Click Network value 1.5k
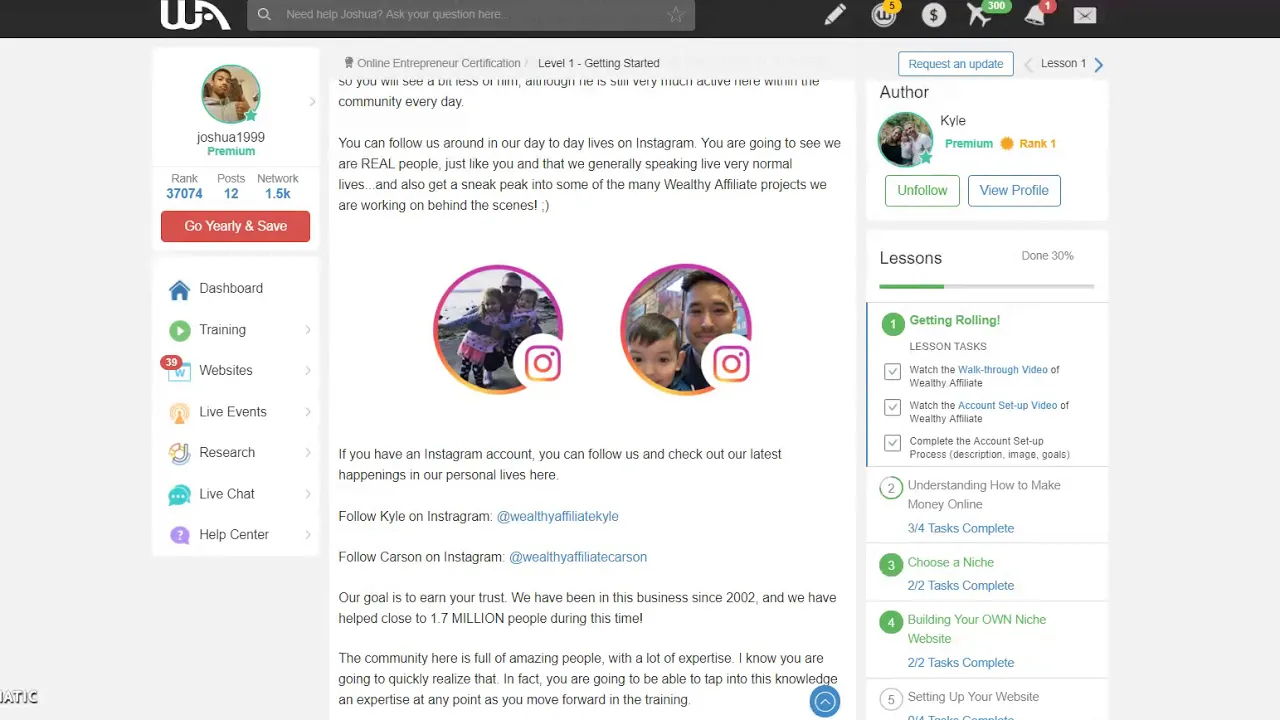The height and width of the screenshot is (720, 1280). point(278,194)
